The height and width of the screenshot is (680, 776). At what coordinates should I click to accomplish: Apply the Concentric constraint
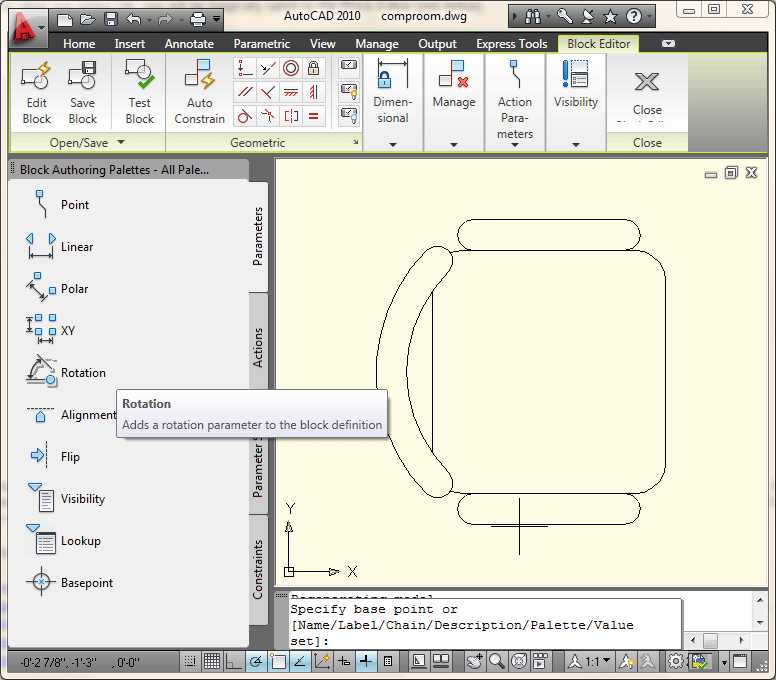tap(291, 68)
